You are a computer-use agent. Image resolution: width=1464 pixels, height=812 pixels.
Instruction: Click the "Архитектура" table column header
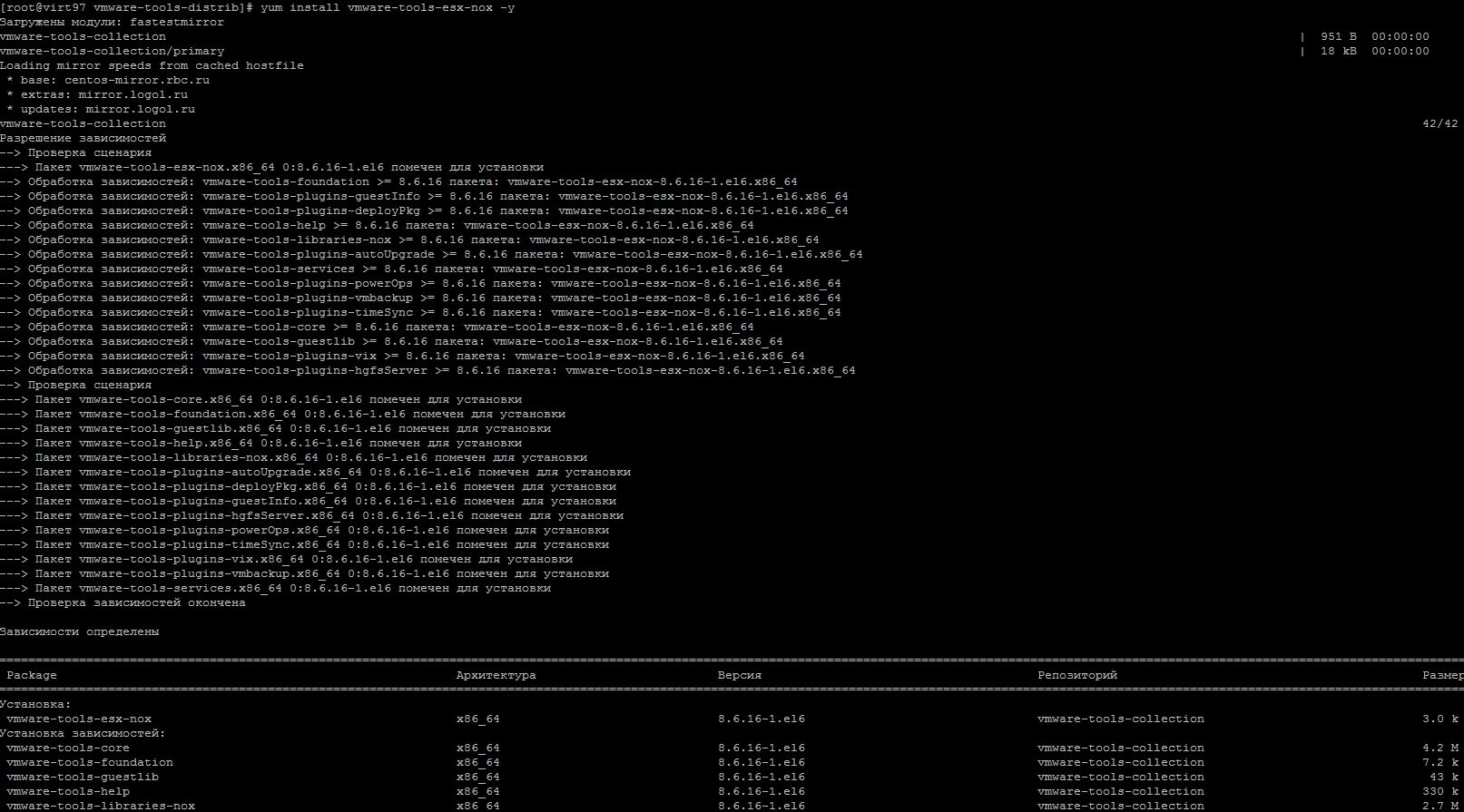coord(496,675)
